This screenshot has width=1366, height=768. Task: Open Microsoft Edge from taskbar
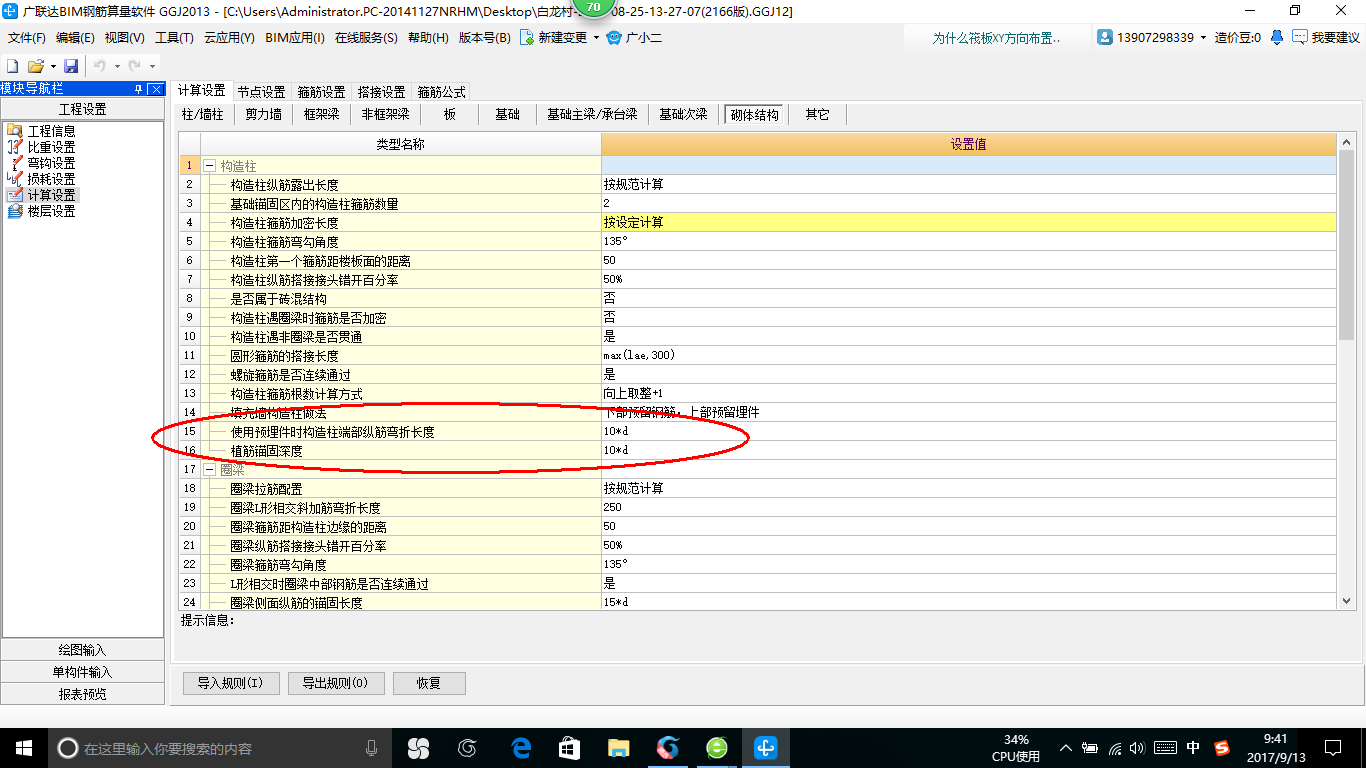click(x=520, y=747)
